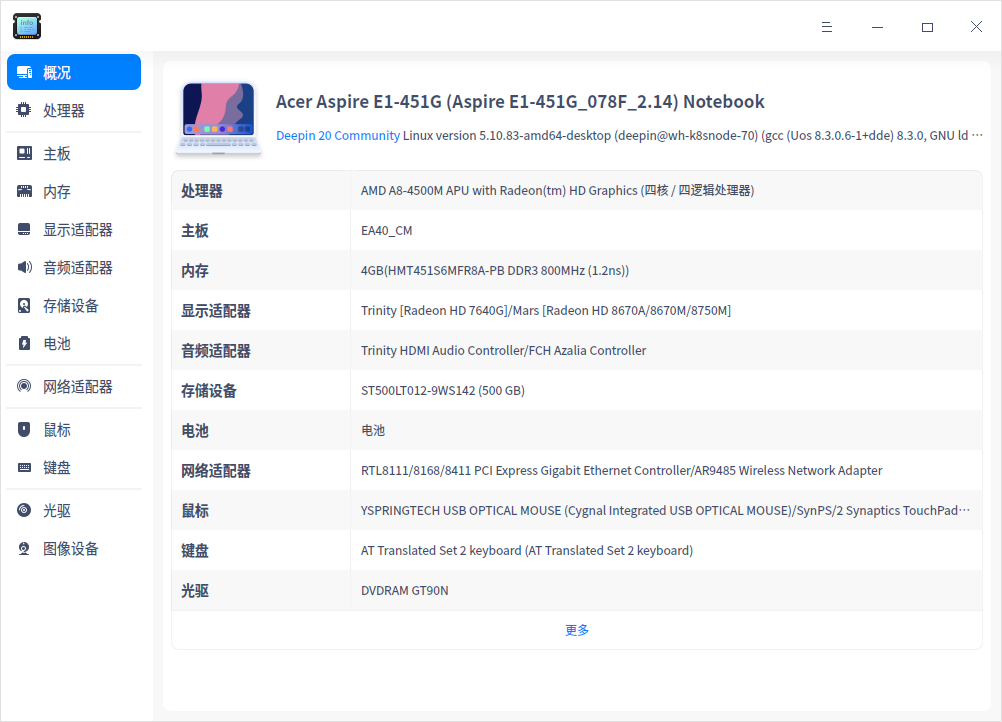1002x722 pixels.
Task: Switch to the 概况 (Overview) tab
Action: click(x=60, y=71)
